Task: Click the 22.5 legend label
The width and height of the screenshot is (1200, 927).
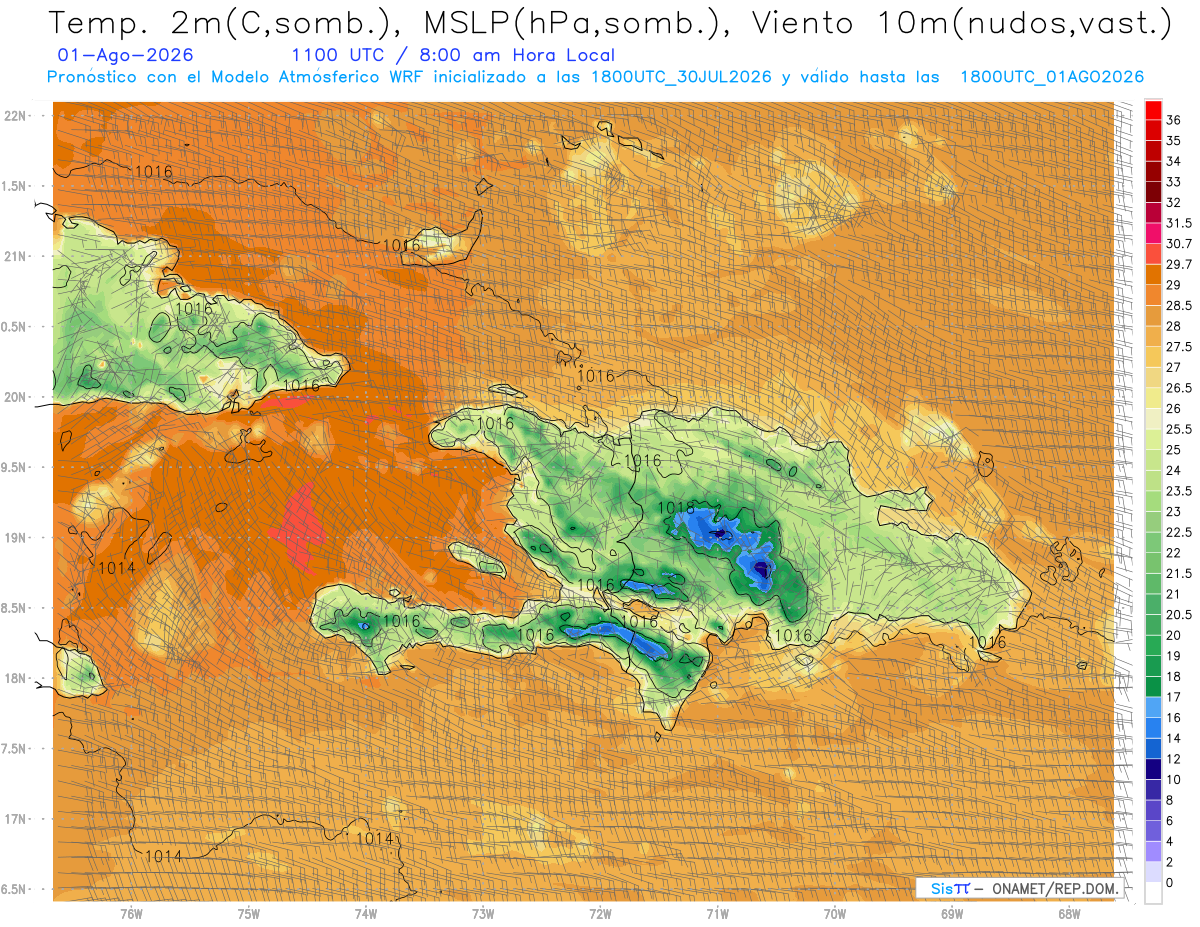Action: point(1179,532)
